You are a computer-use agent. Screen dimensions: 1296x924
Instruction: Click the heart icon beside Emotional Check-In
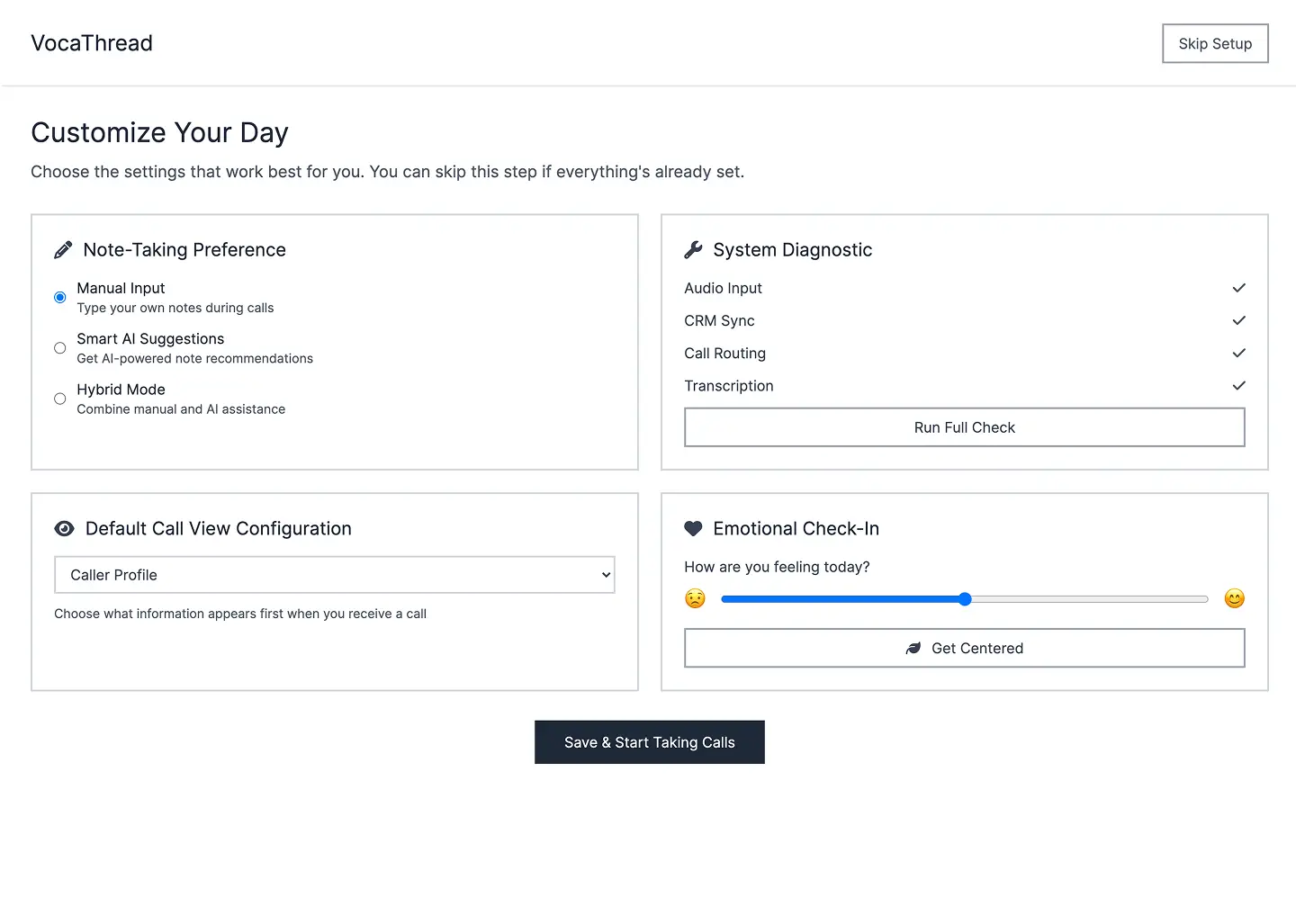(693, 528)
